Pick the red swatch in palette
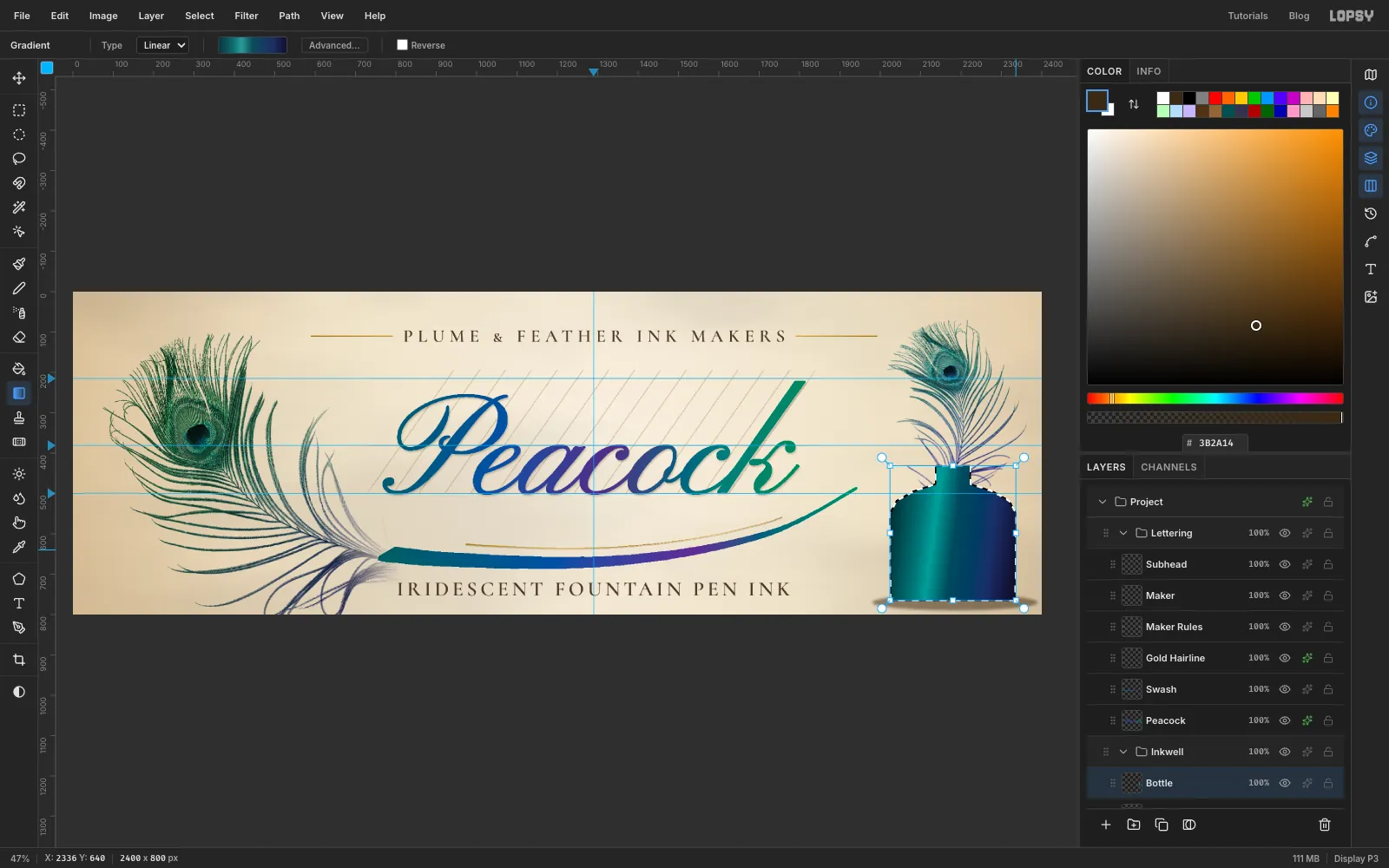Viewport: 1389px width, 868px height. [x=1215, y=98]
